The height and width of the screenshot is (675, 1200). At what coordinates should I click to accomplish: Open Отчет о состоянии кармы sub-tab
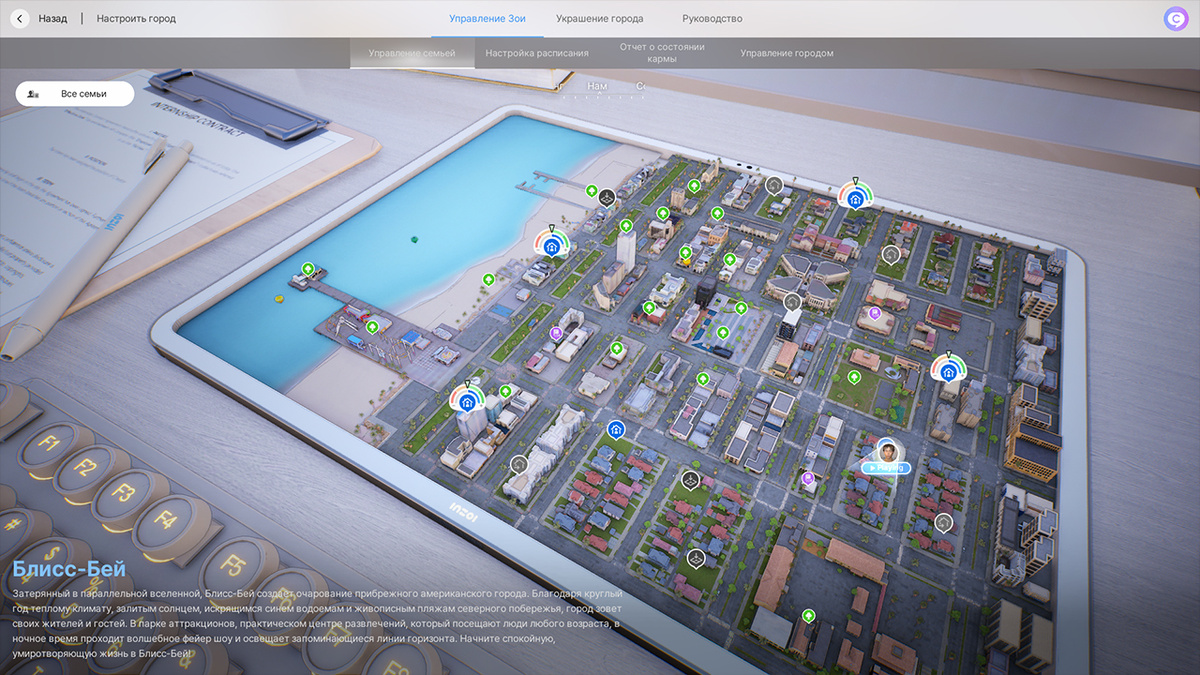662,53
